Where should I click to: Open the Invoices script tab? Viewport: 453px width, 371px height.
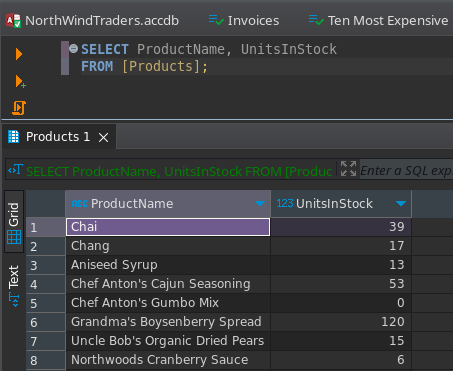[x=244, y=21]
